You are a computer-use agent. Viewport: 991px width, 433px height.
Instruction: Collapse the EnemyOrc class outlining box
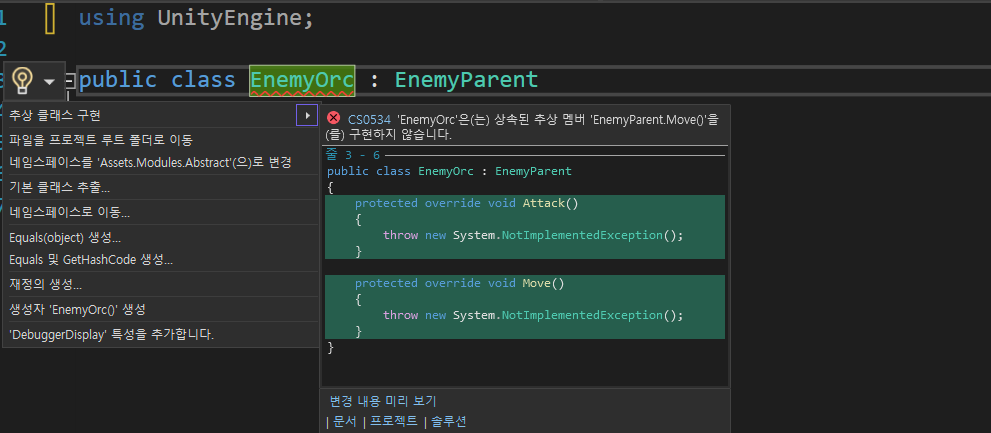coord(70,80)
